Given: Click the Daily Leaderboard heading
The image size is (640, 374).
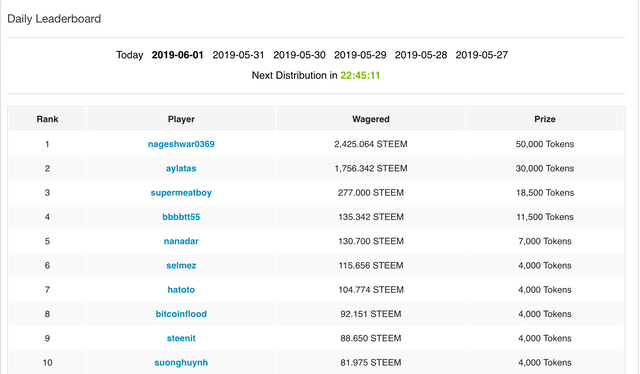Looking at the screenshot, I should [54, 19].
